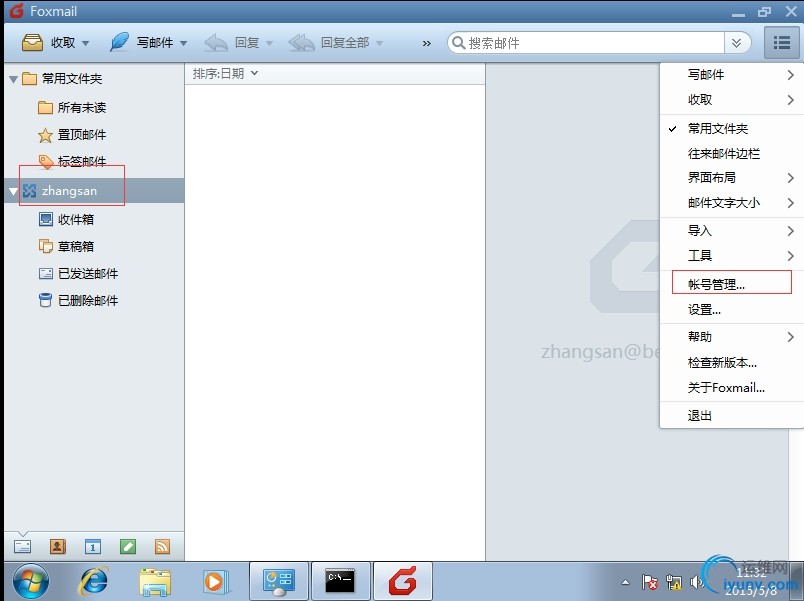Viewport: 804px width, 601px height.
Task: Click the reply all (回复全部) icon
Action: (x=301, y=43)
